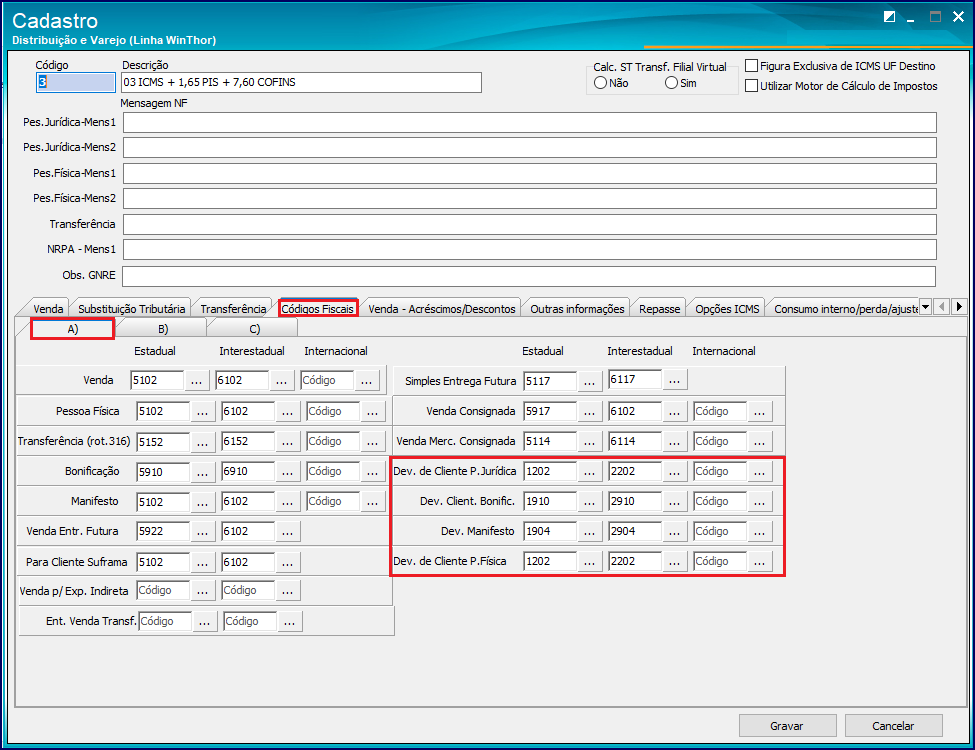Viewport: 975px width, 750px height.
Task: Open lookup for Venda Internacional code
Action: [x=366, y=381]
